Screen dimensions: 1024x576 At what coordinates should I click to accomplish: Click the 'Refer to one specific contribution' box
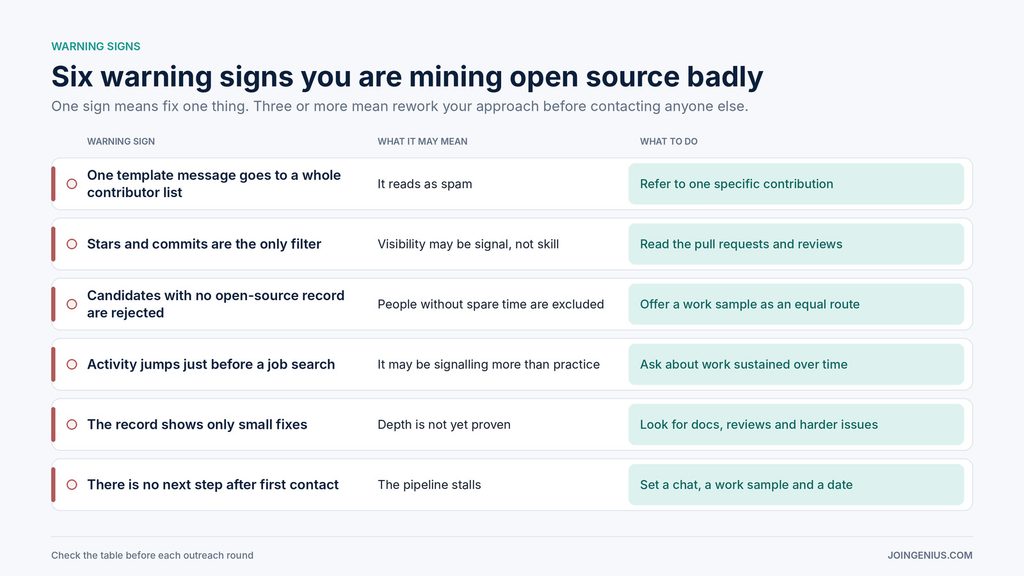[796, 184]
